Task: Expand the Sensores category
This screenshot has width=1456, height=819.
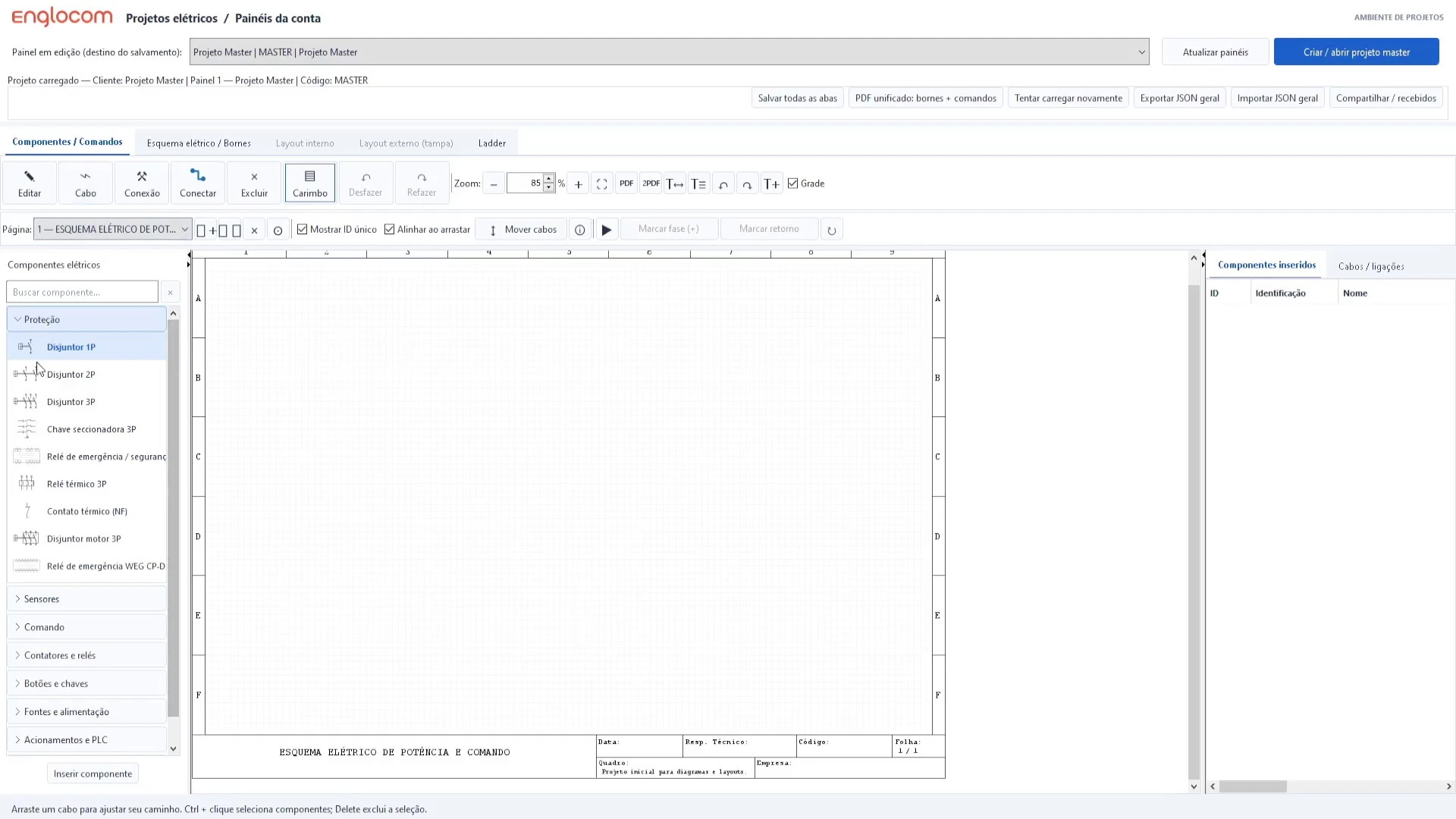Action: pos(86,599)
